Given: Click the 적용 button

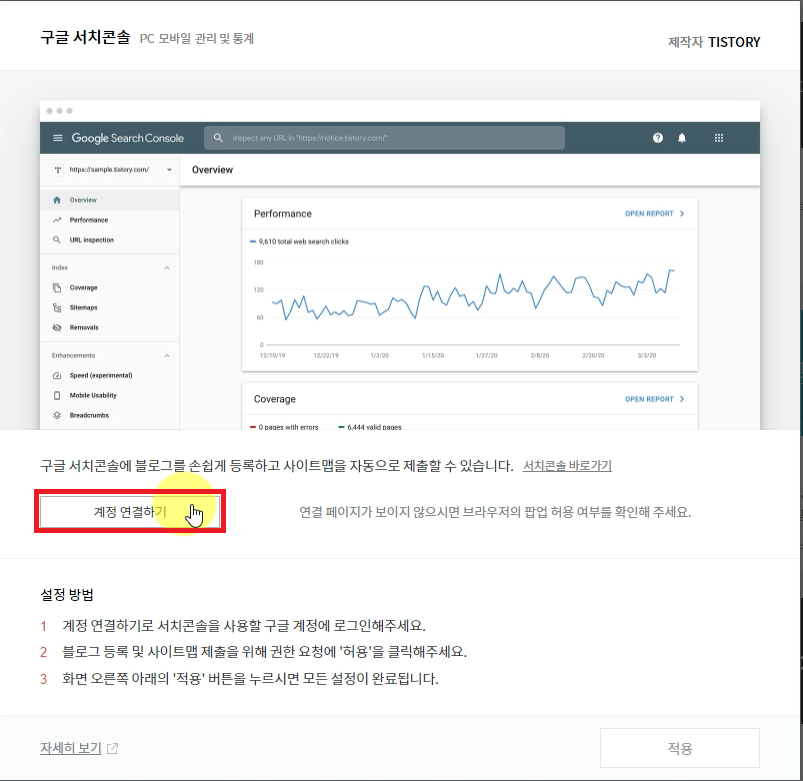Looking at the screenshot, I should tap(680, 748).
